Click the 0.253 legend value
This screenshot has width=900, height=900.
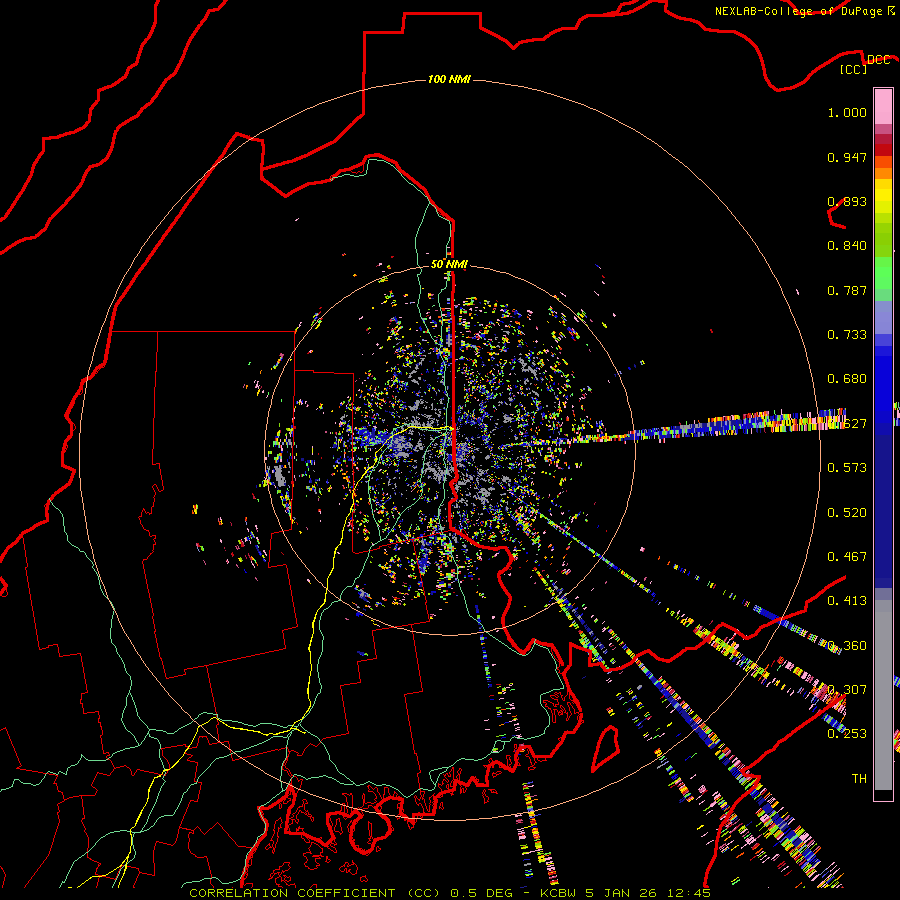tap(847, 734)
